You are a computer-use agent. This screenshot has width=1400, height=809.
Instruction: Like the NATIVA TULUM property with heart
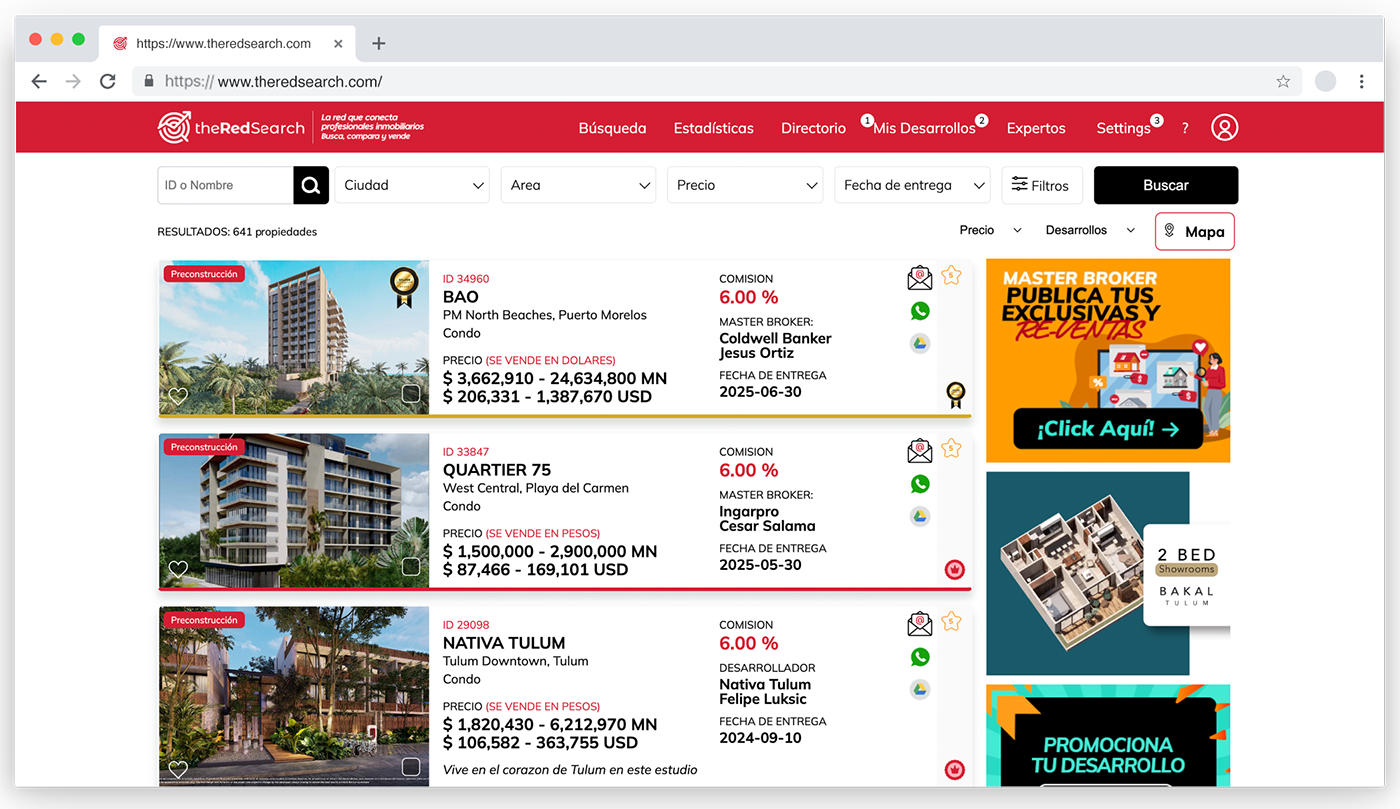[178, 769]
